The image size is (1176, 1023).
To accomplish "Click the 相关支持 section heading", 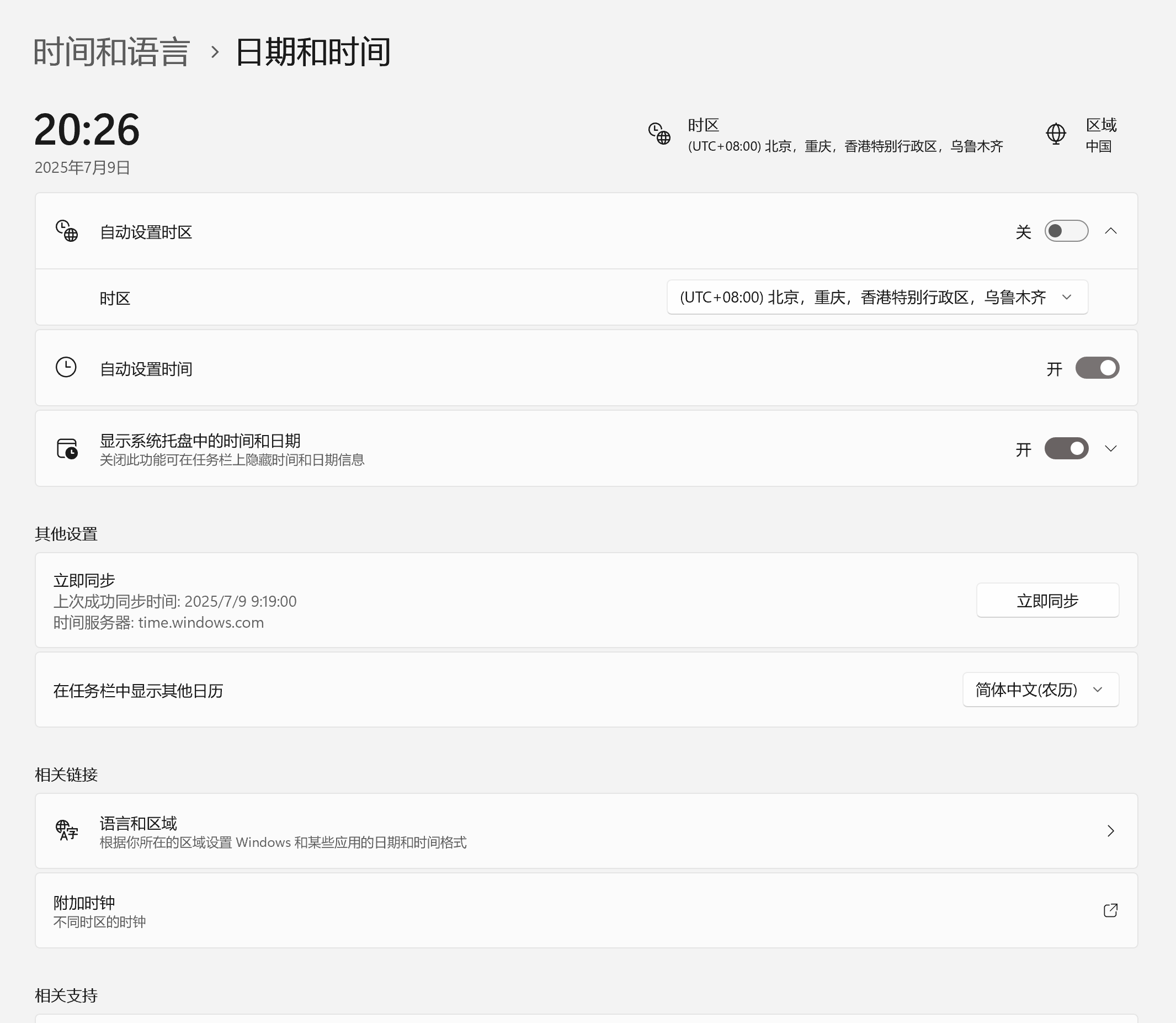I will pos(66,995).
